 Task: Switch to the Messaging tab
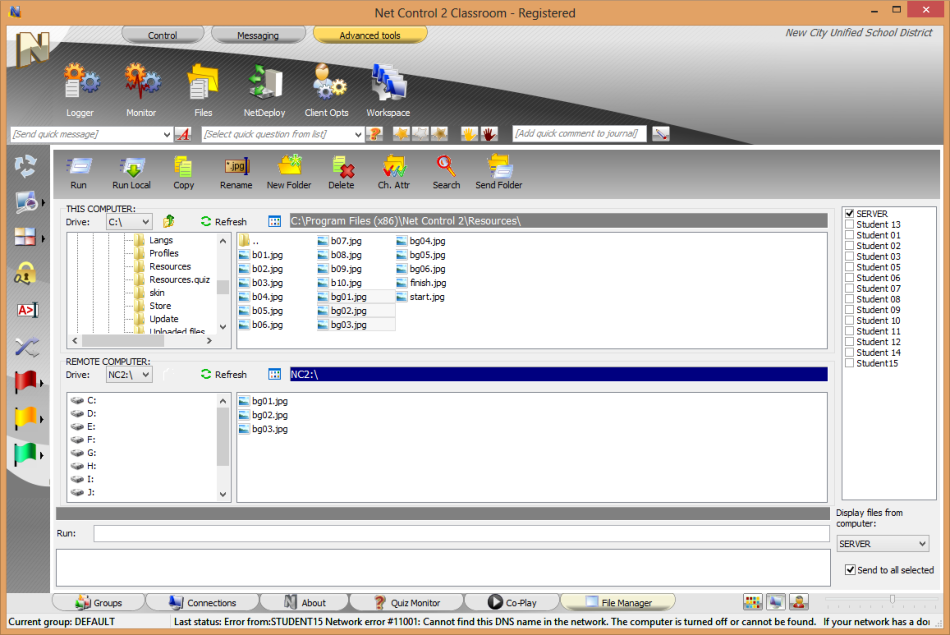click(258, 35)
